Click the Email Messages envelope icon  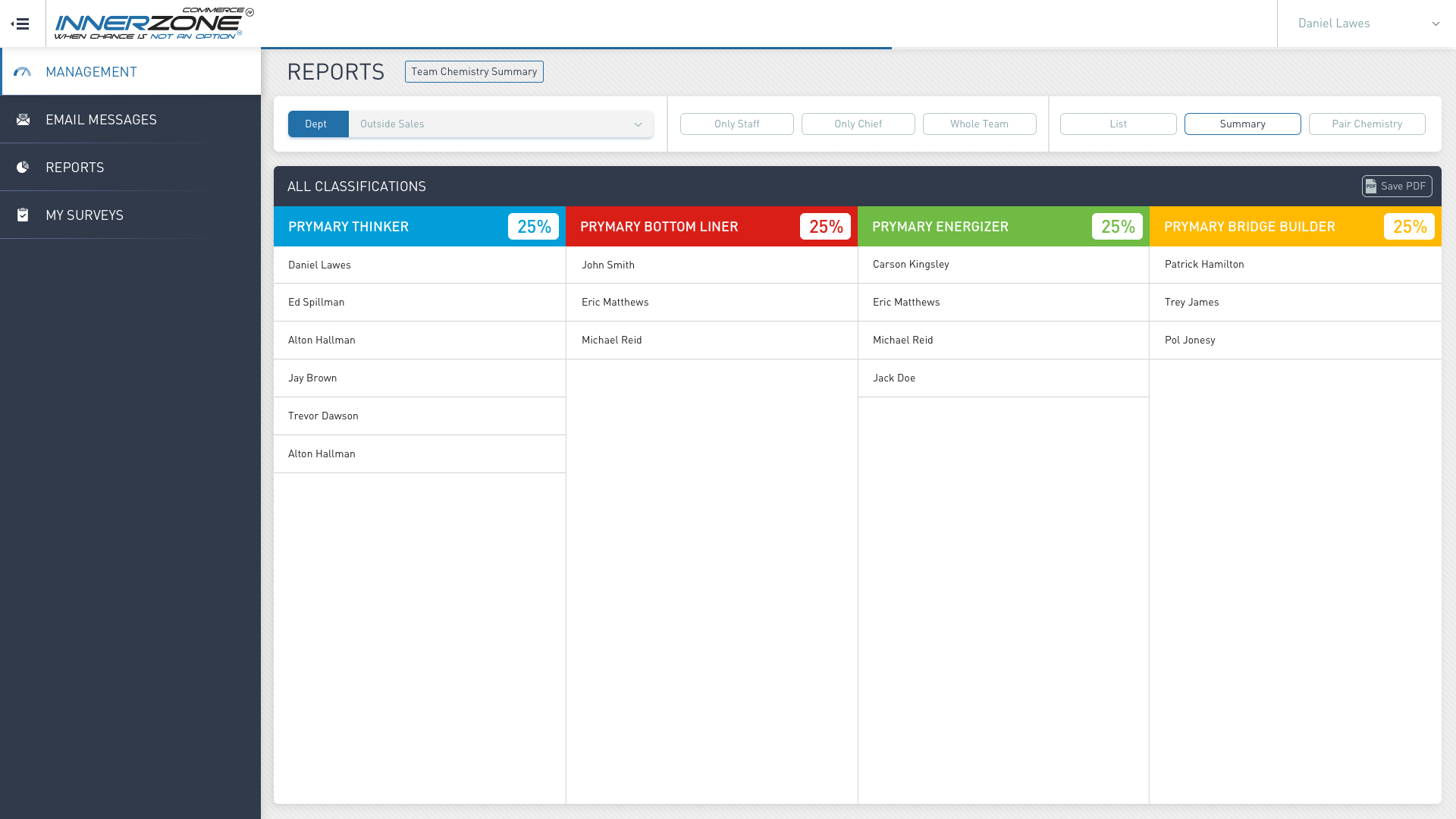(23, 120)
